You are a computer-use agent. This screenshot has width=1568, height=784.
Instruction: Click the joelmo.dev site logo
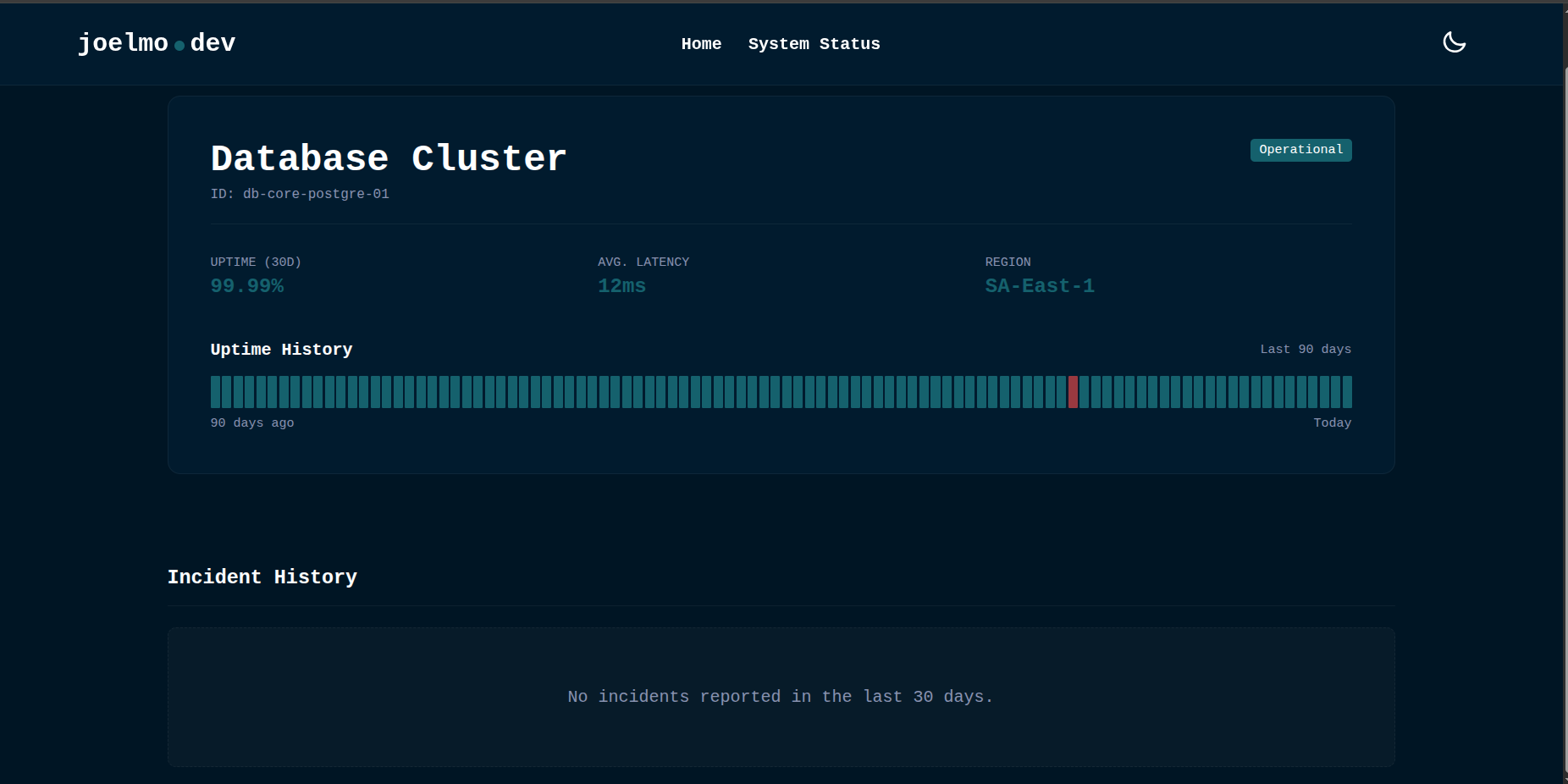157,42
